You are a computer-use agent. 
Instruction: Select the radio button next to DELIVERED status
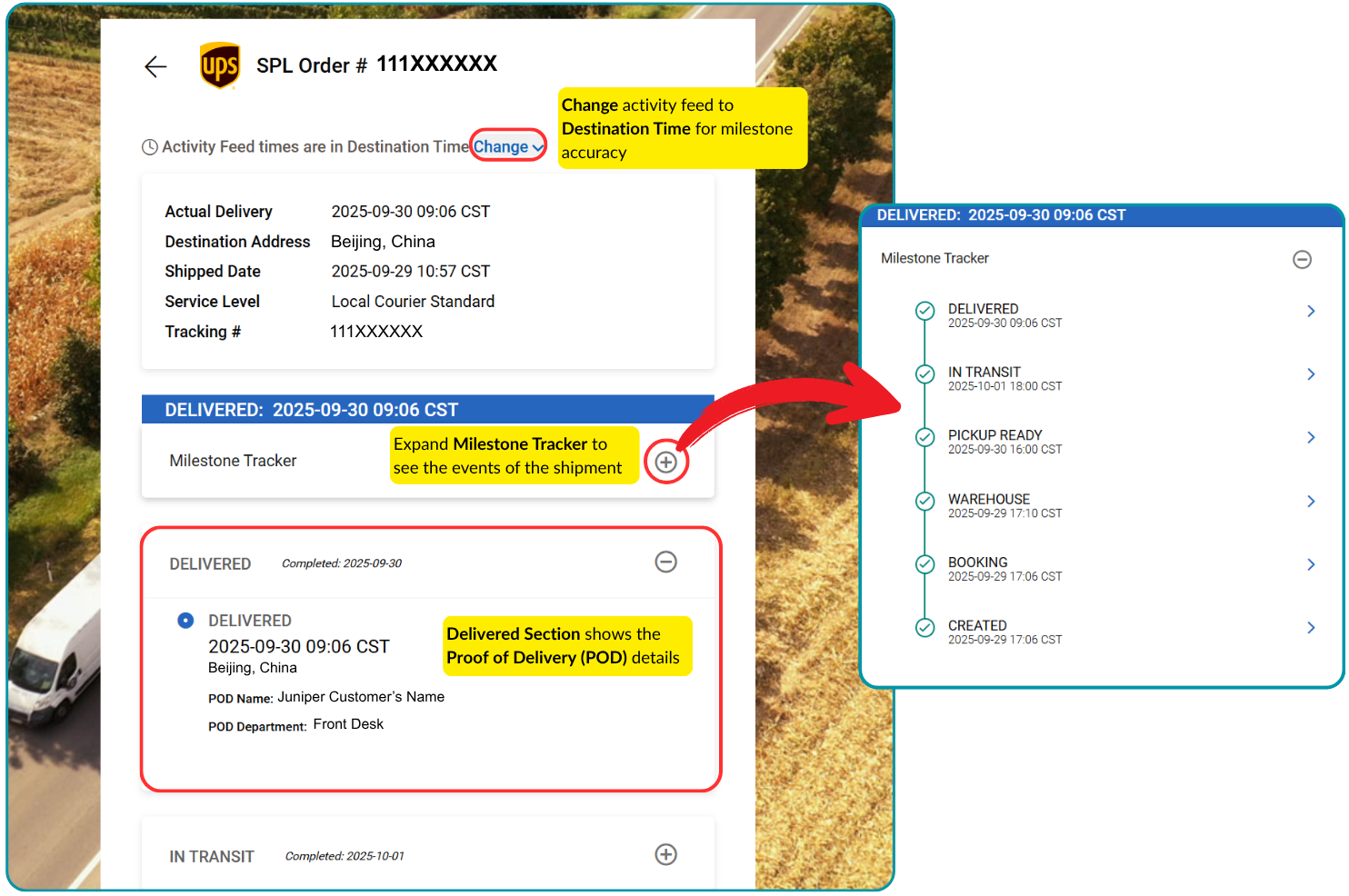click(185, 620)
